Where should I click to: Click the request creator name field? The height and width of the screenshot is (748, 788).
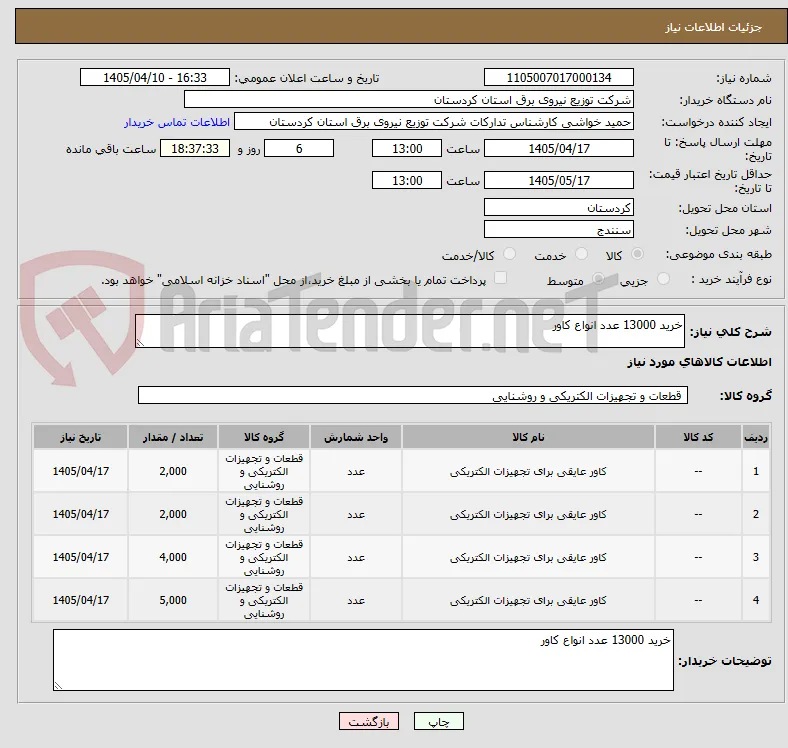tap(434, 122)
